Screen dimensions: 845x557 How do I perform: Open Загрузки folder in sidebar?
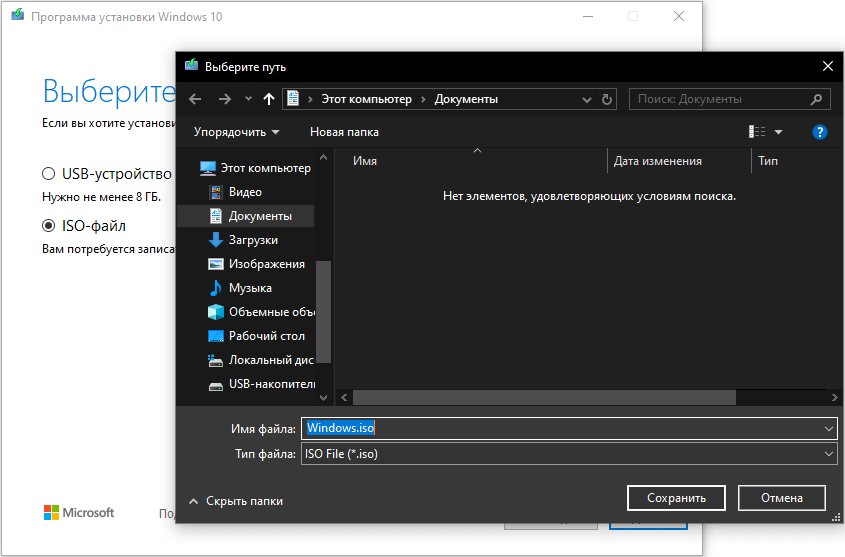tap(253, 240)
